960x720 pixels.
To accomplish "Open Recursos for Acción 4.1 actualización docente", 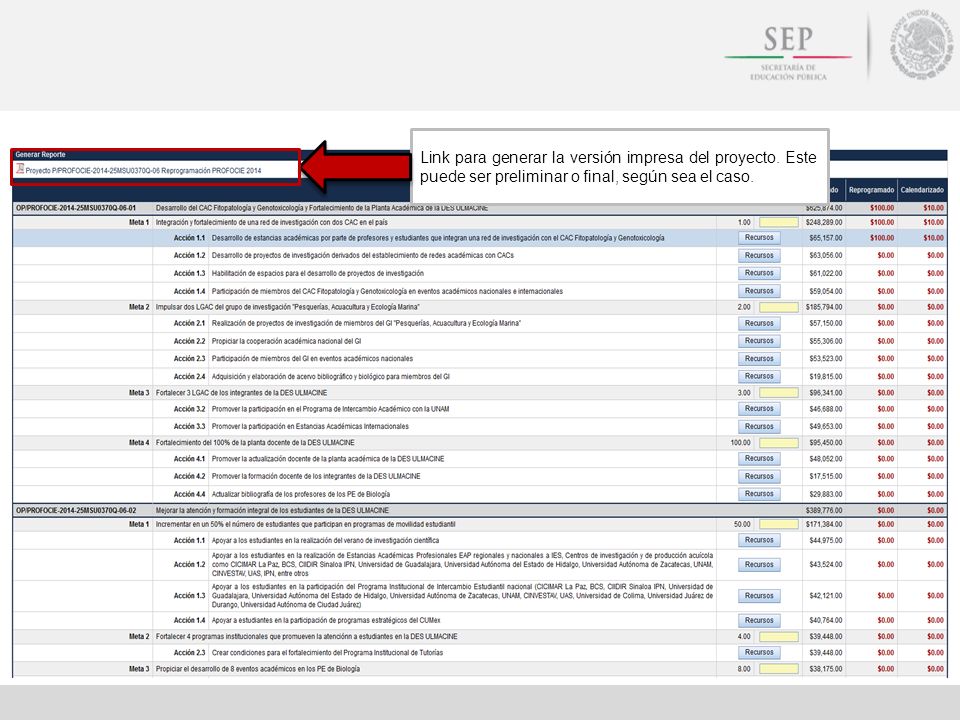I will [x=759, y=459].
